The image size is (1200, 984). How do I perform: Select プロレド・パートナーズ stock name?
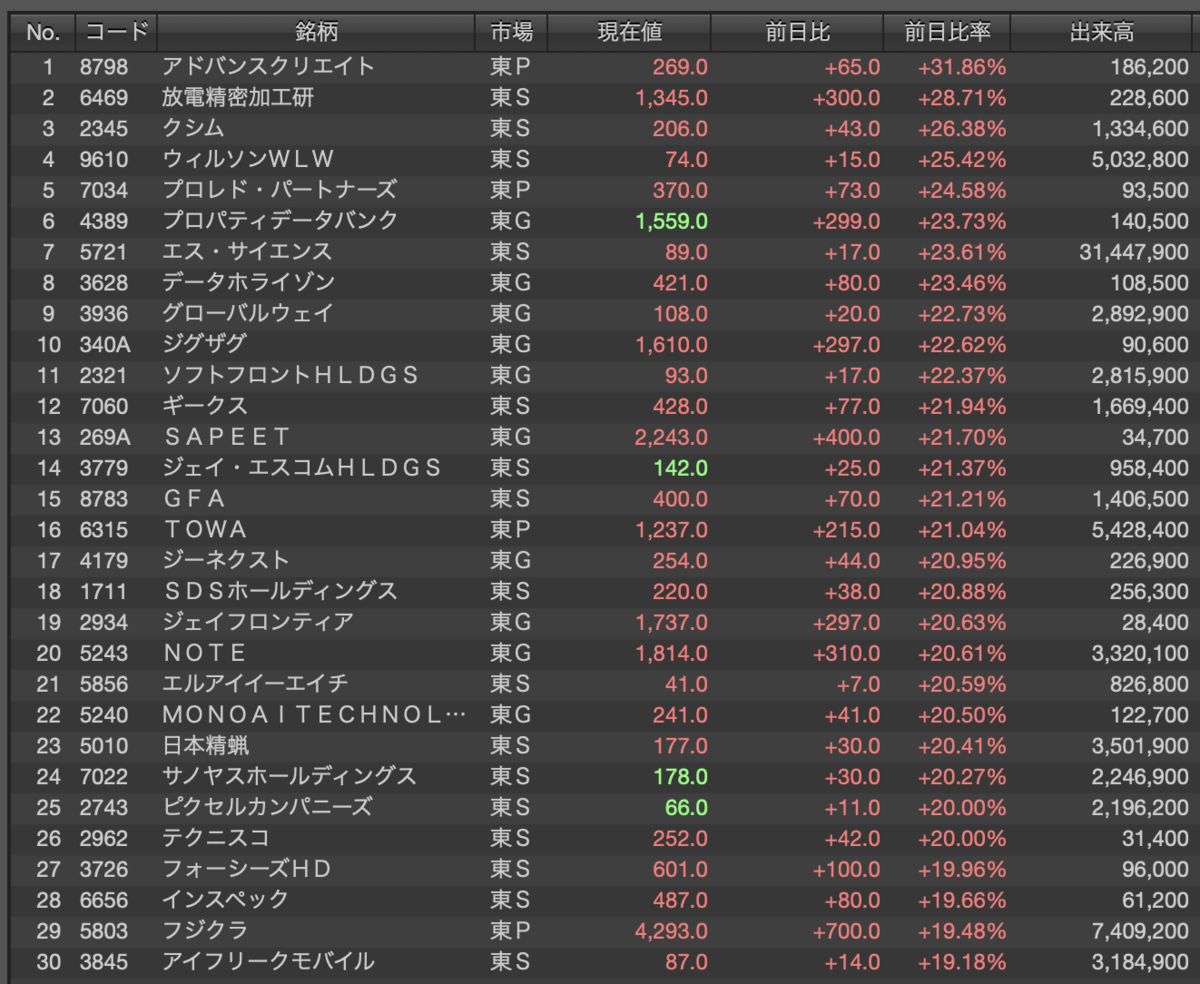279,190
